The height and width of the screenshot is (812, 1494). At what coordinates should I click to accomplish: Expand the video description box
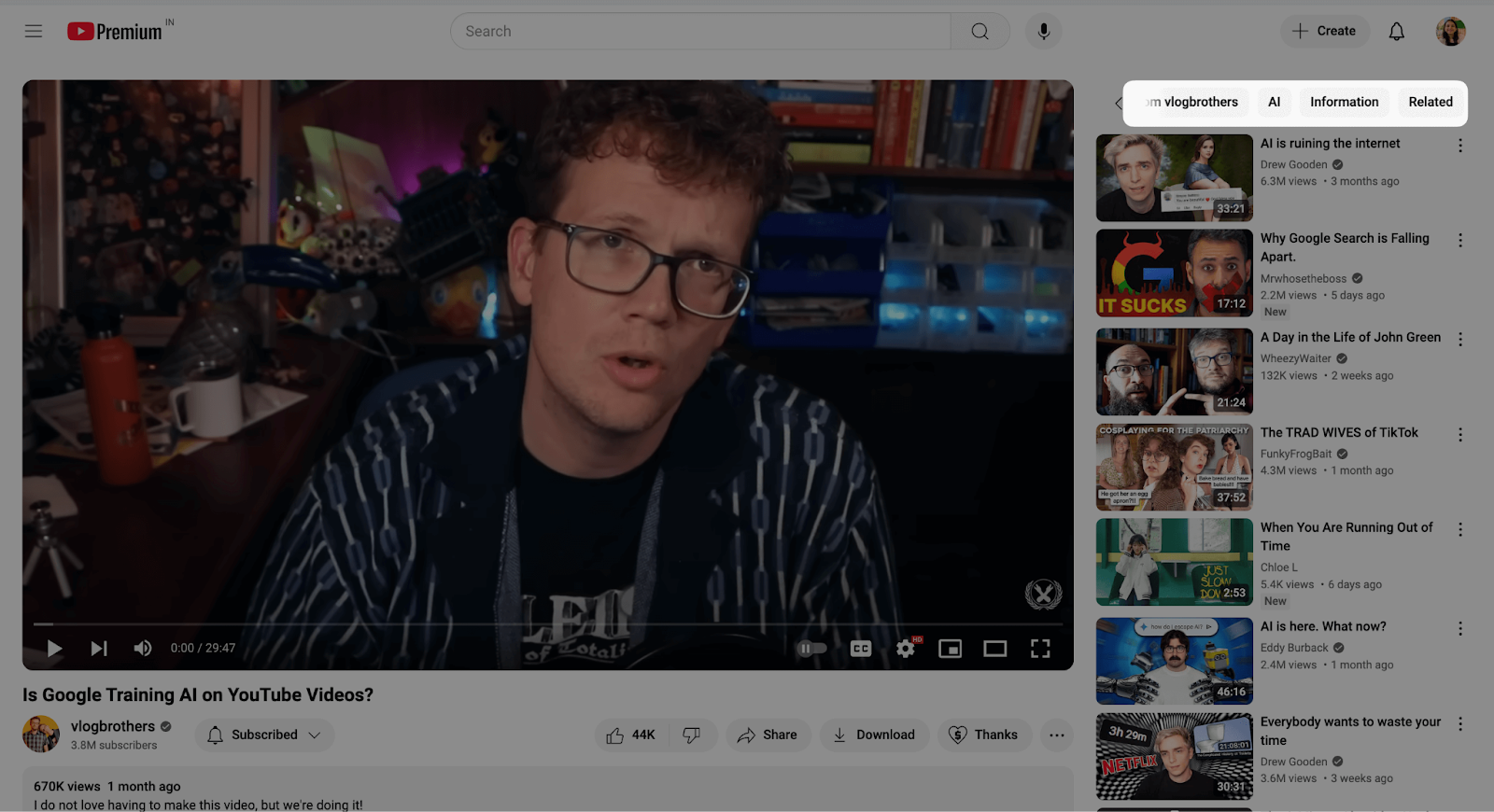548,790
